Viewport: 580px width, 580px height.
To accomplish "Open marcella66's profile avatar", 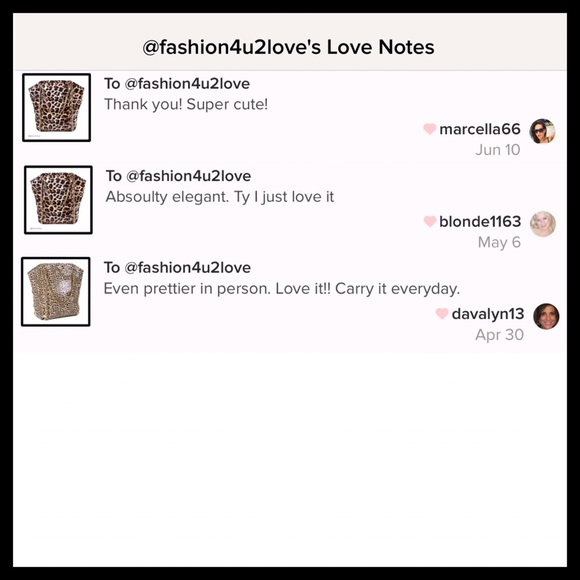I will tap(542, 131).
